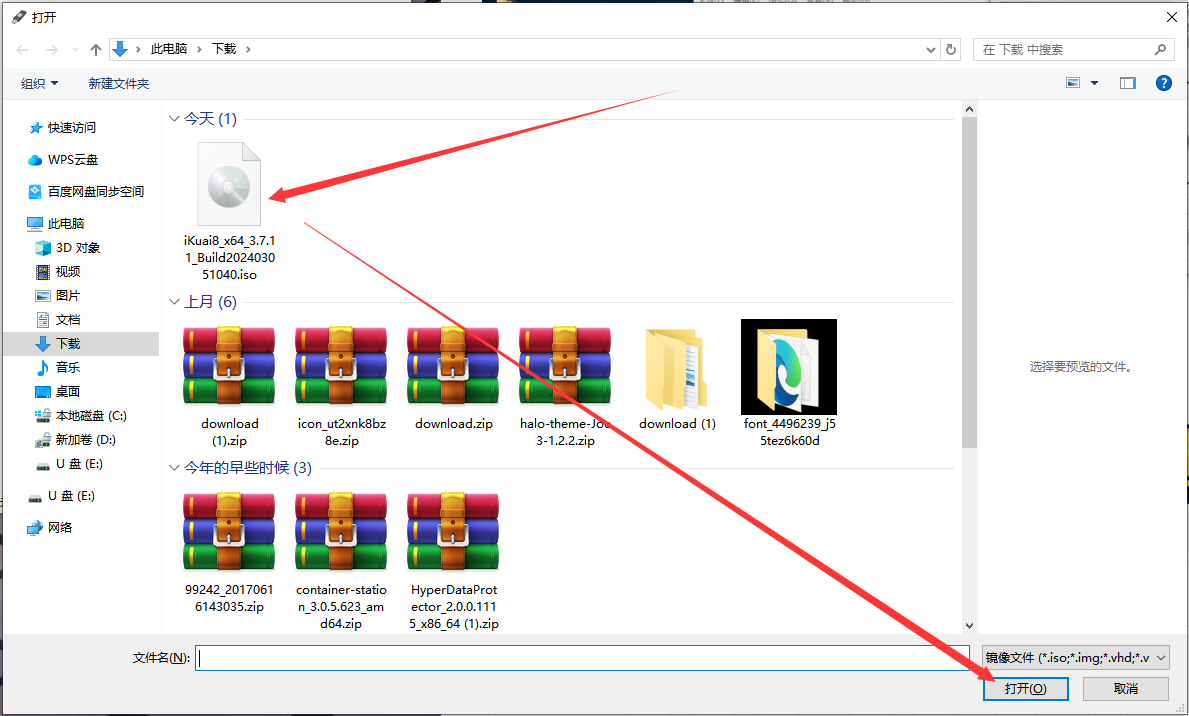The height and width of the screenshot is (716, 1189).
Task: Select the halo-theme zip archive
Action: click(565, 366)
